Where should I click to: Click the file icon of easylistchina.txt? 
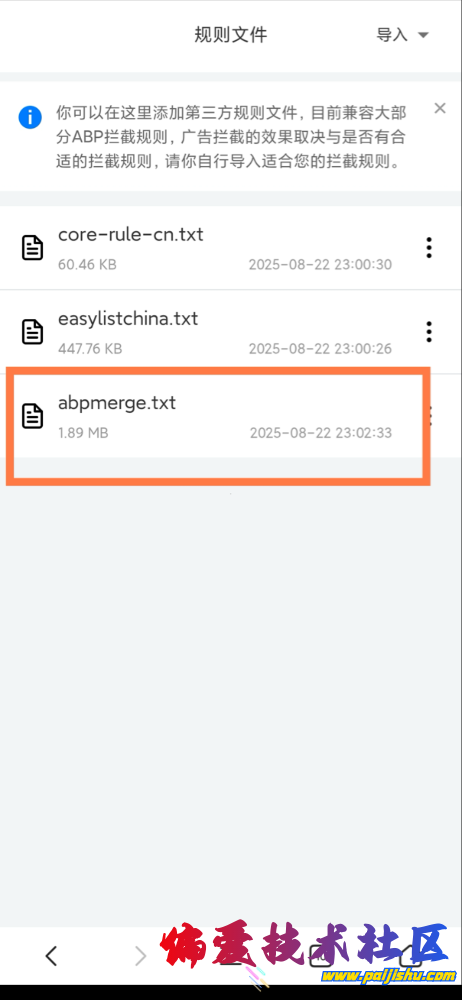[x=33, y=332]
